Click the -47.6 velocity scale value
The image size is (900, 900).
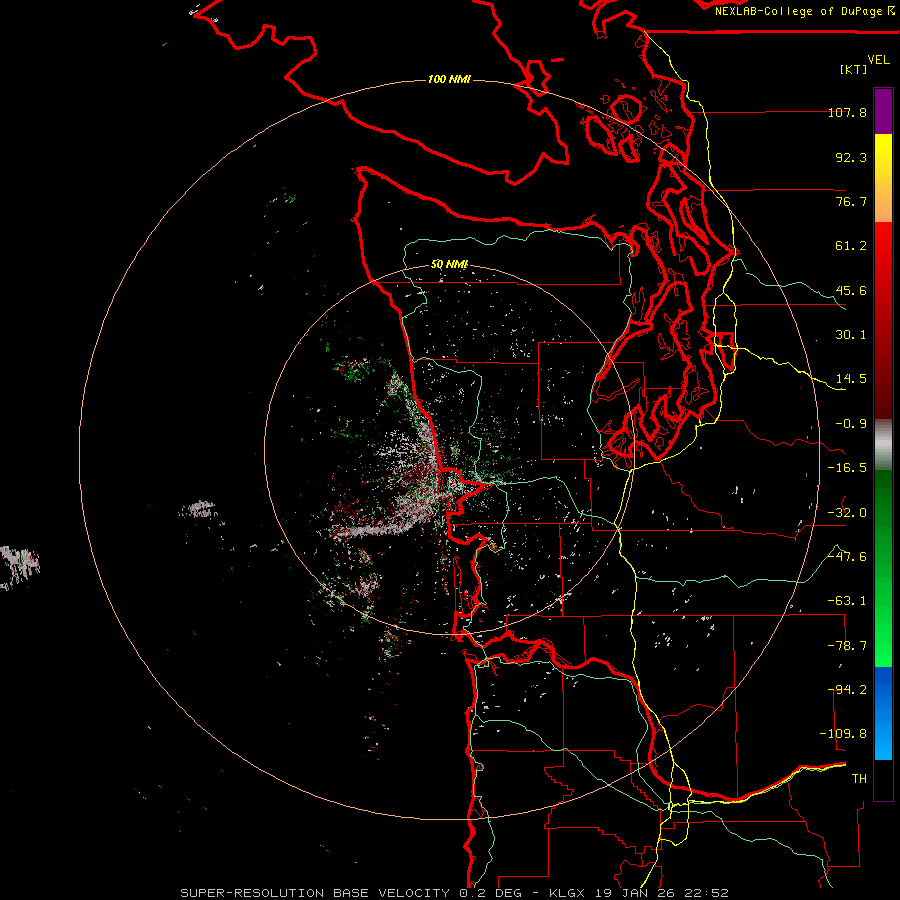click(847, 557)
